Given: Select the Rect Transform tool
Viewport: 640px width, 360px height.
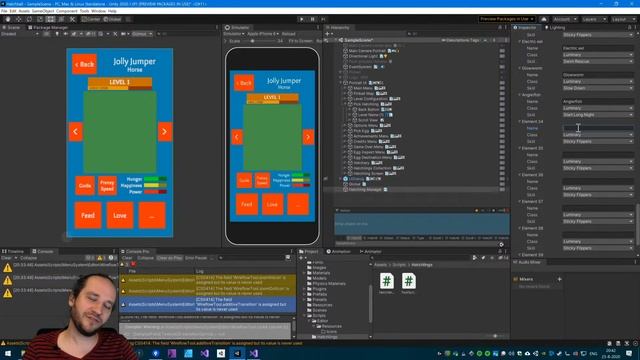Looking at the screenshot, I should (51, 19).
